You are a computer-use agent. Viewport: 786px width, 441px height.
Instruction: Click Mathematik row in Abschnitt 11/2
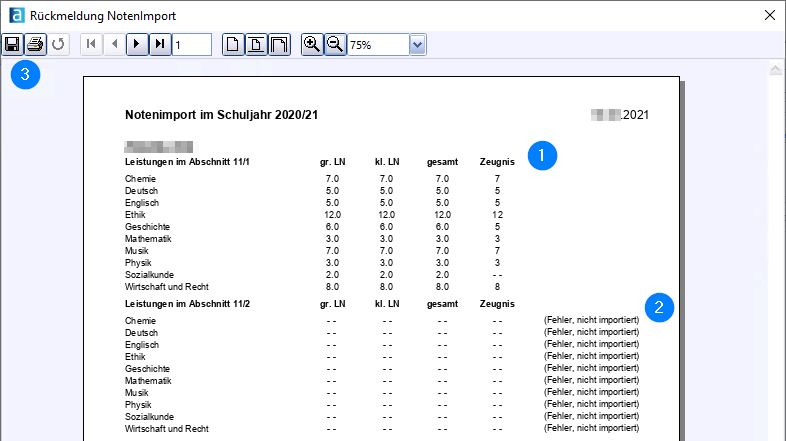coord(382,381)
